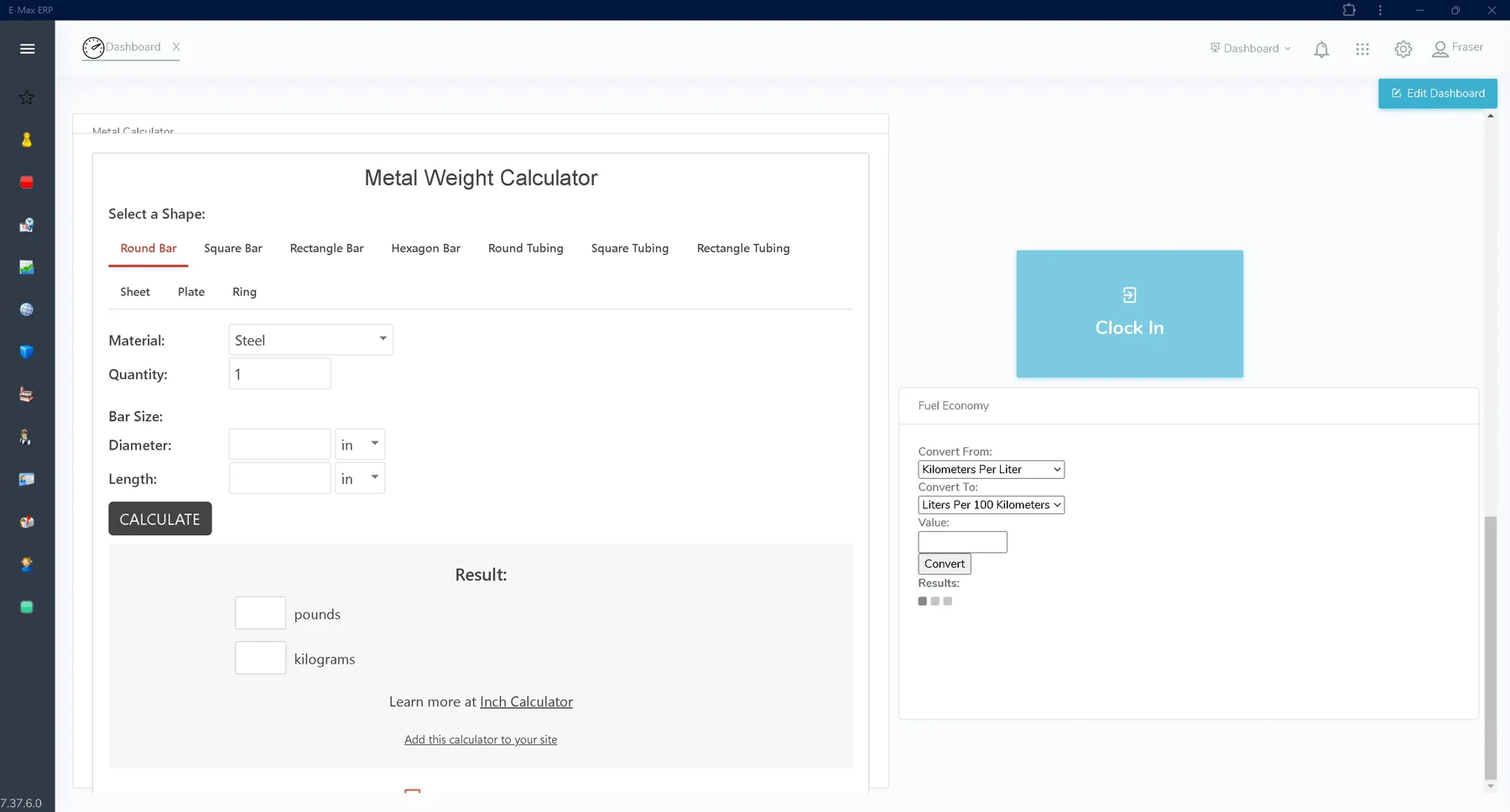Screen dimensions: 1510x812
Task: Close the Dashboard tab with X
Action: click(x=176, y=47)
